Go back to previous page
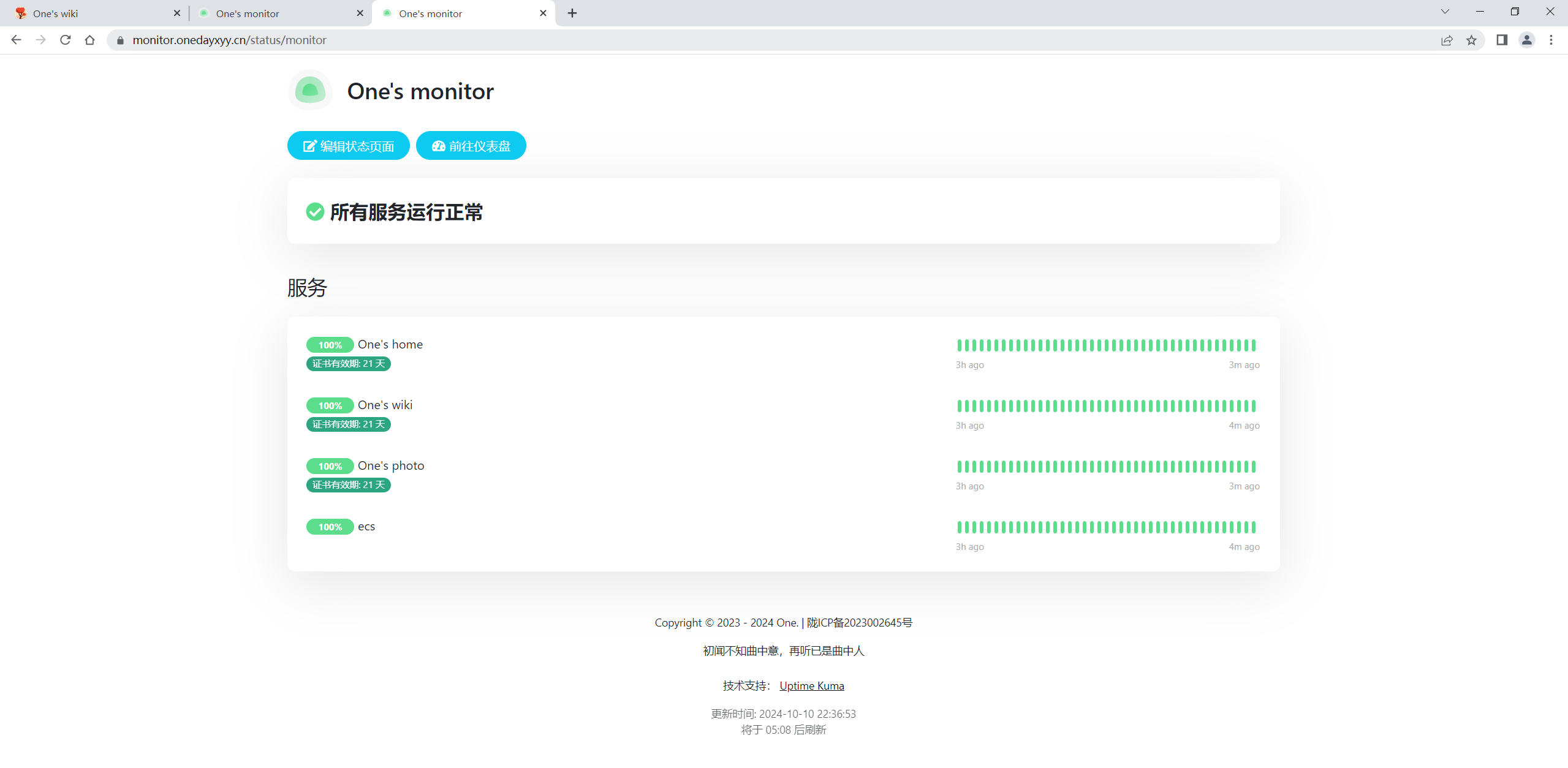 (x=17, y=40)
